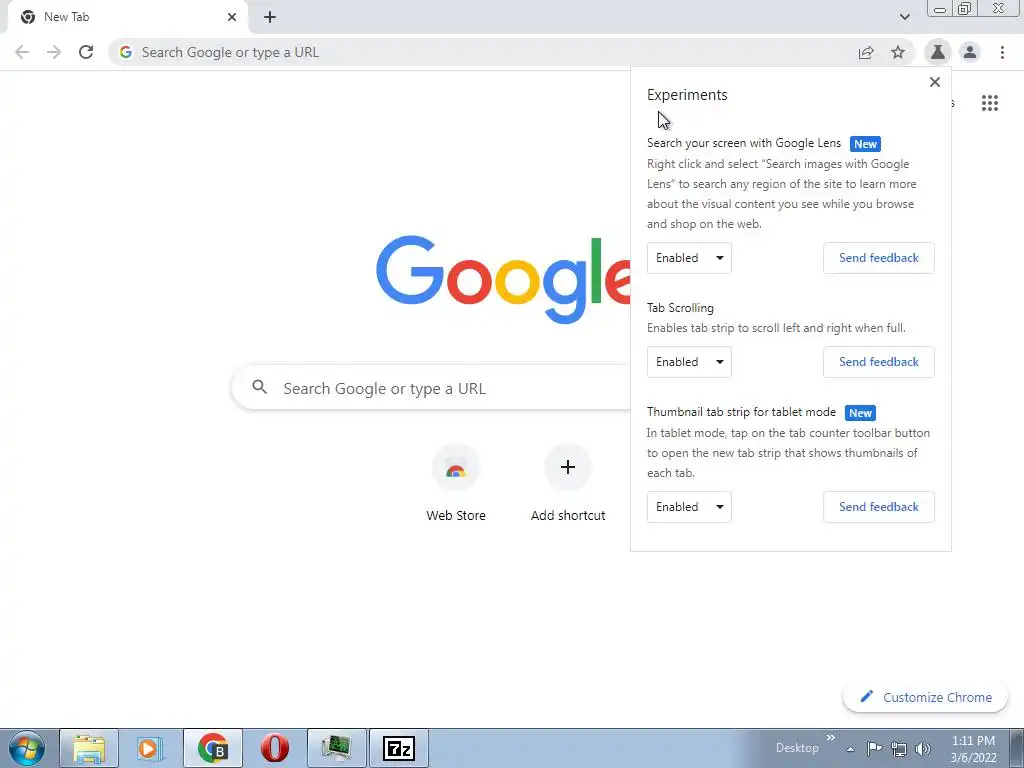Bookmark this tab with the star icon
Image resolution: width=1024 pixels, height=768 pixels.
(898, 52)
